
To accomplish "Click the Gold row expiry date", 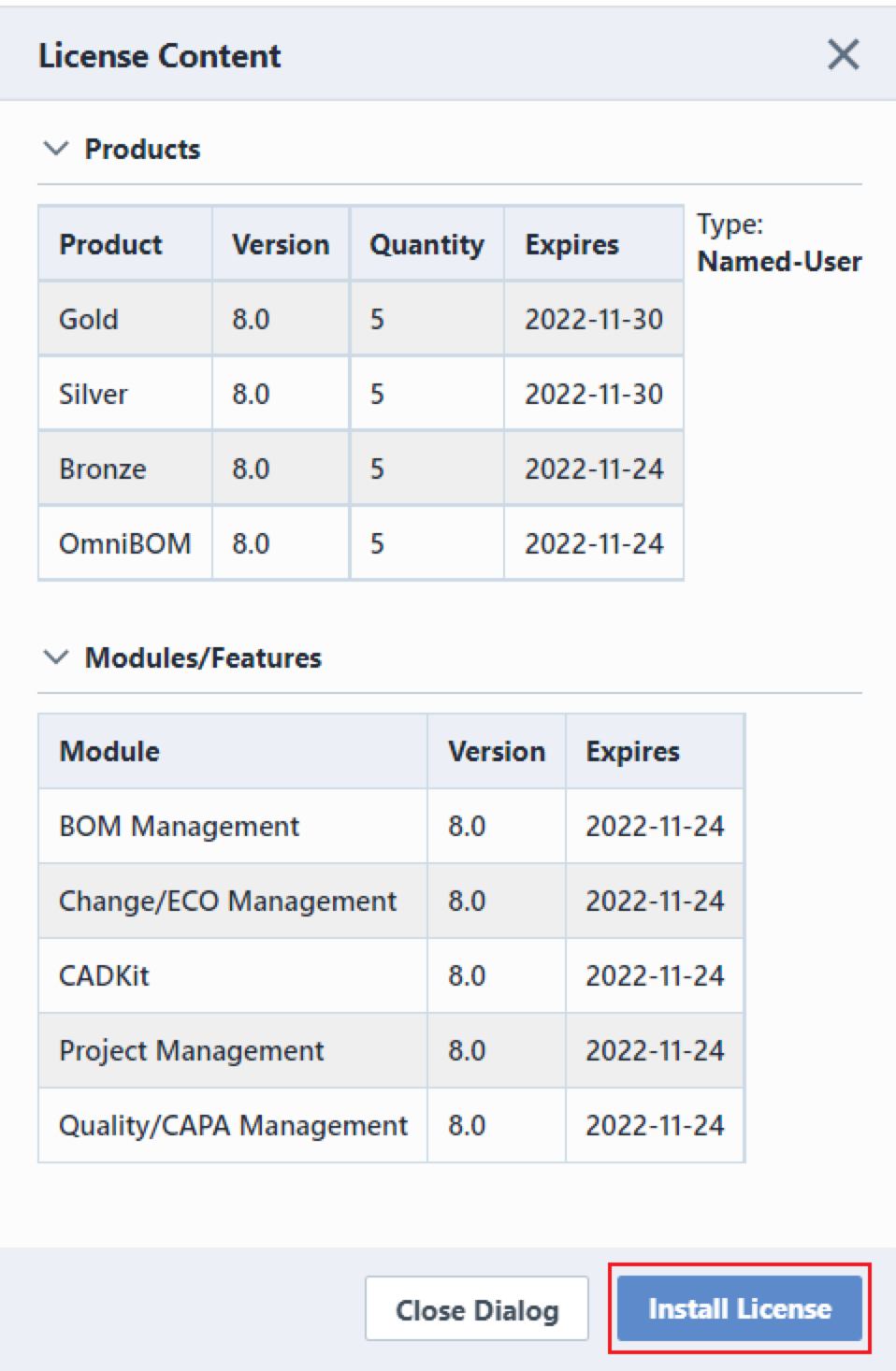I will coord(594,319).
